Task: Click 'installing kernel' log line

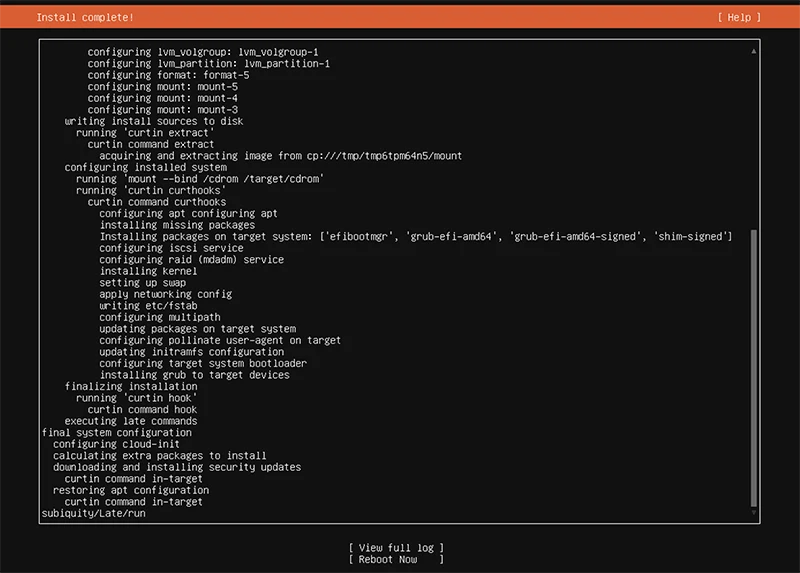Action: [148, 271]
